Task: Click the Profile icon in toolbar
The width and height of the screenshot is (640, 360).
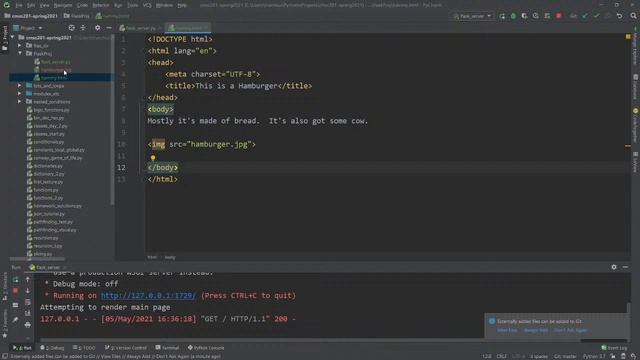Action: pyautogui.click(x=536, y=16)
